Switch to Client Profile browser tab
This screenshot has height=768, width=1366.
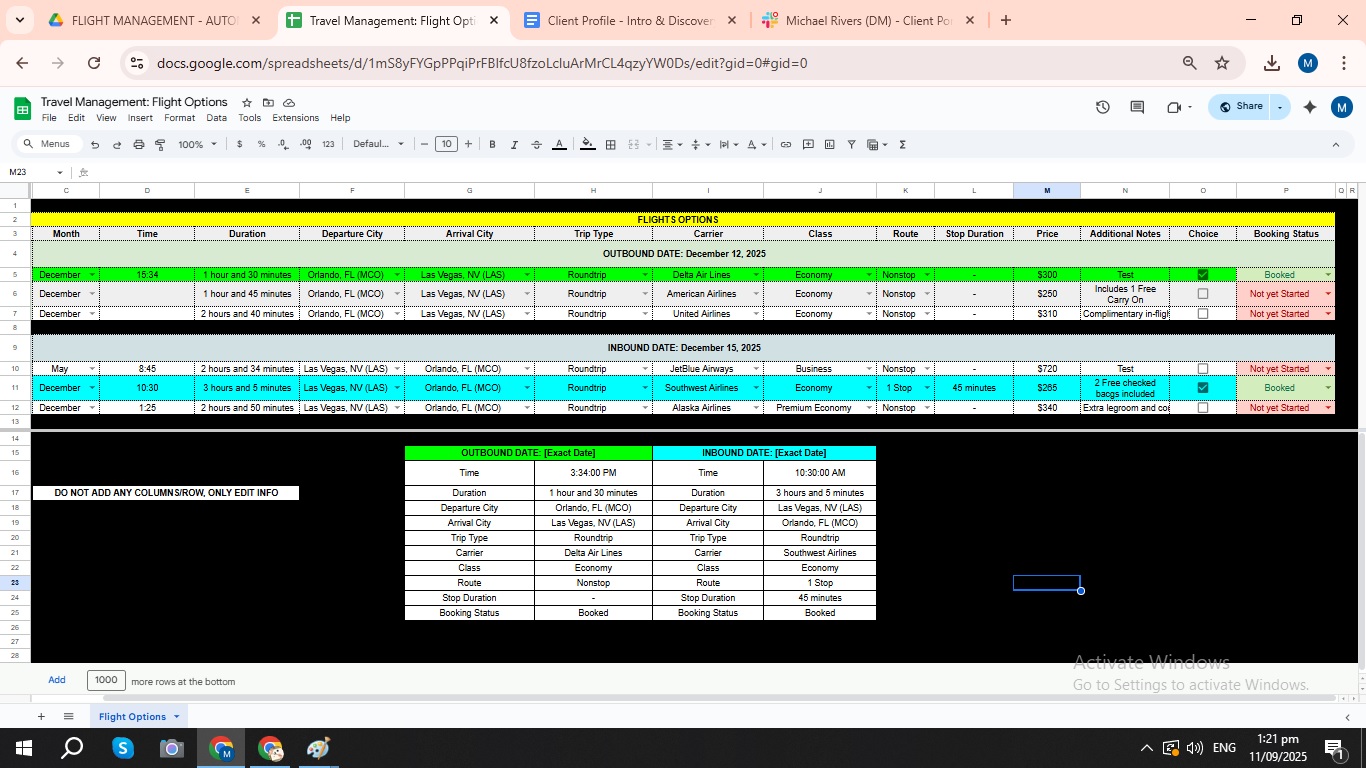click(x=630, y=20)
